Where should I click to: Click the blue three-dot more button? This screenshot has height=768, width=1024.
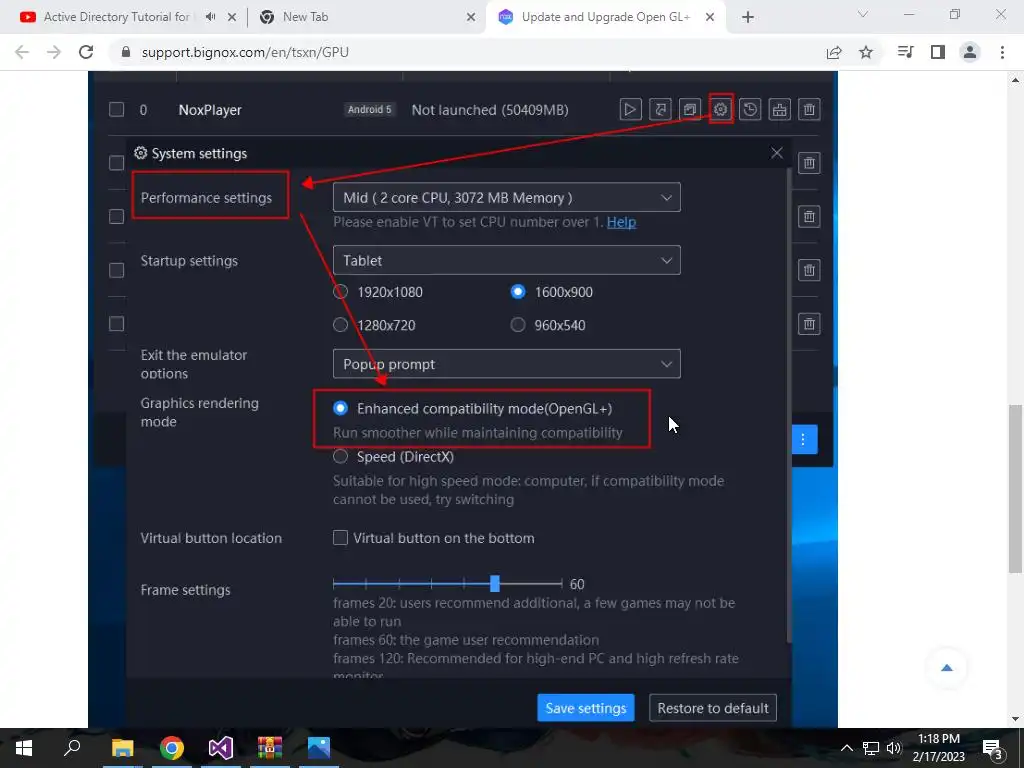point(804,440)
